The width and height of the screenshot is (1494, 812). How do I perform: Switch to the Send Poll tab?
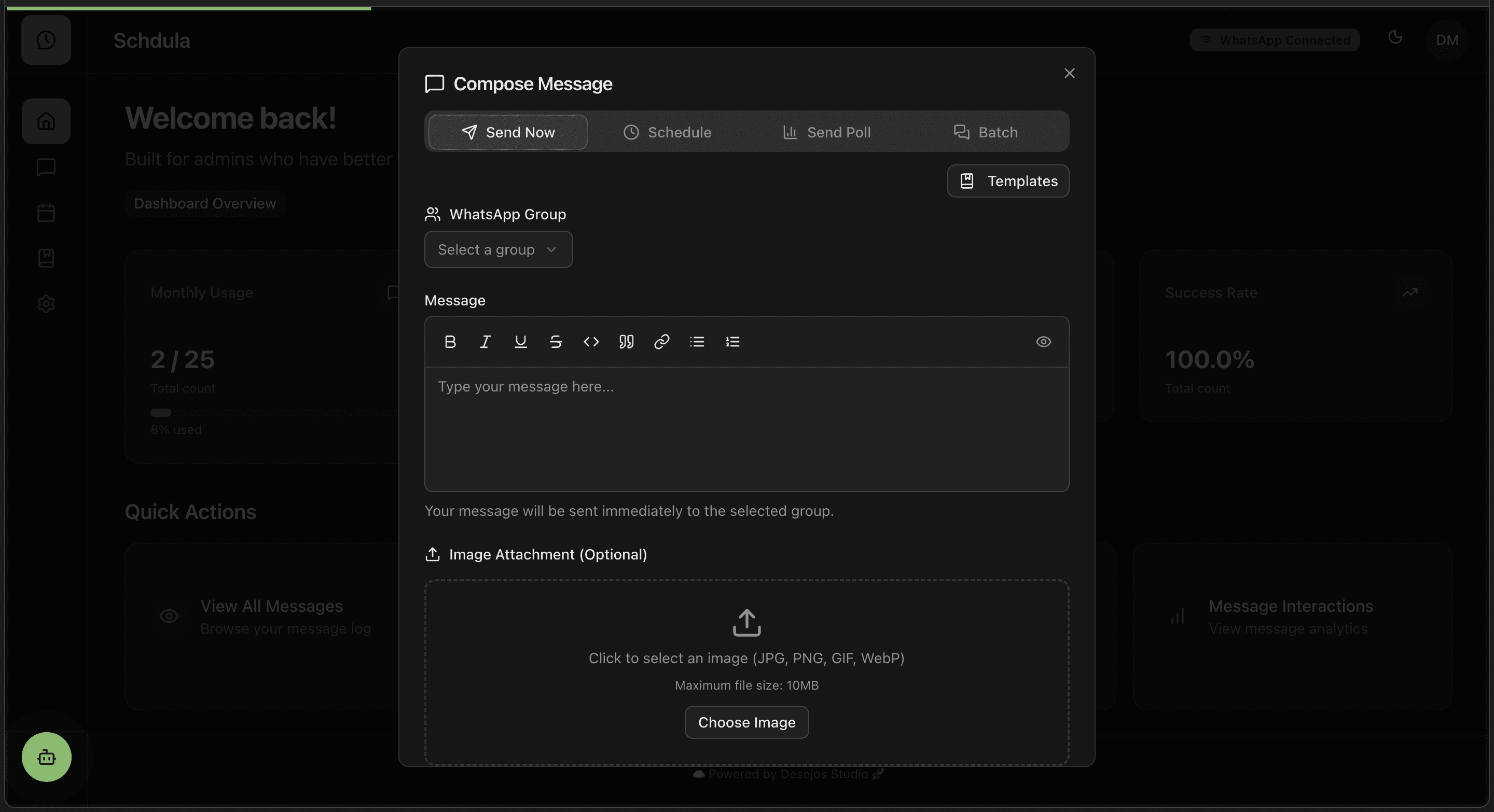coord(827,132)
